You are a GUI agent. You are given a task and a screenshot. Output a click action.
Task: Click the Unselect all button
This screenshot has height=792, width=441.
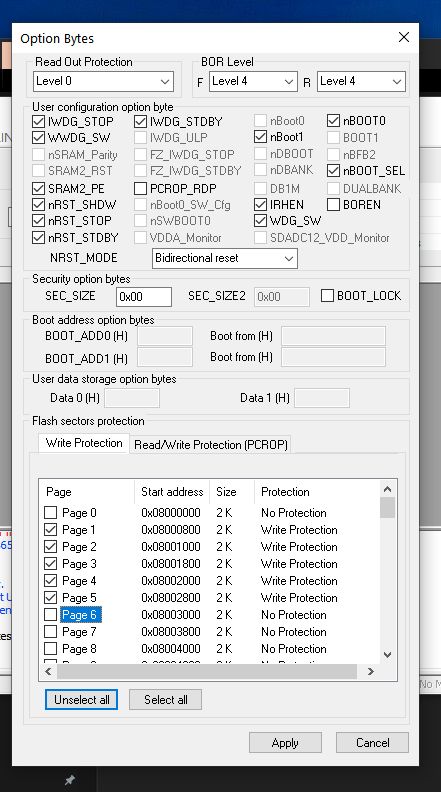81,700
